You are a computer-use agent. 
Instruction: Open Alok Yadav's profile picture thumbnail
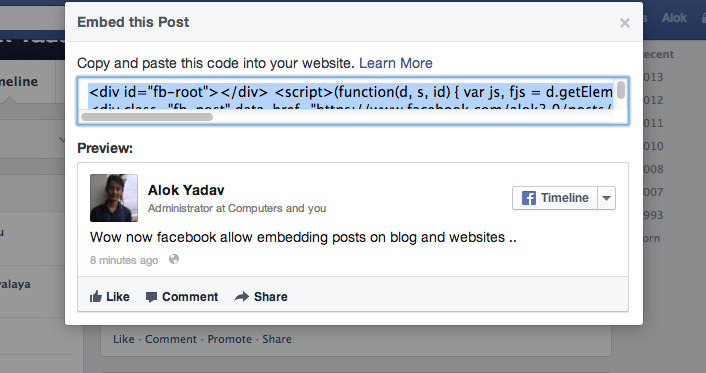click(114, 198)
